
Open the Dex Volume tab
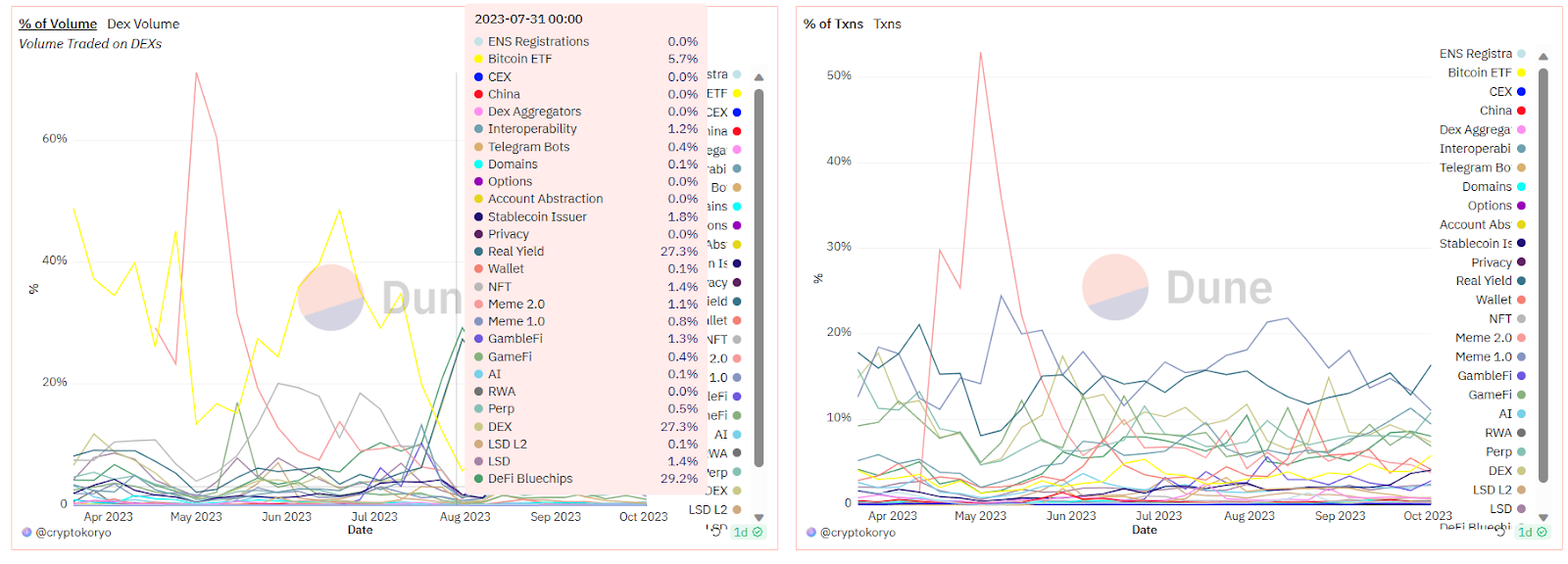tap(143, 23)
